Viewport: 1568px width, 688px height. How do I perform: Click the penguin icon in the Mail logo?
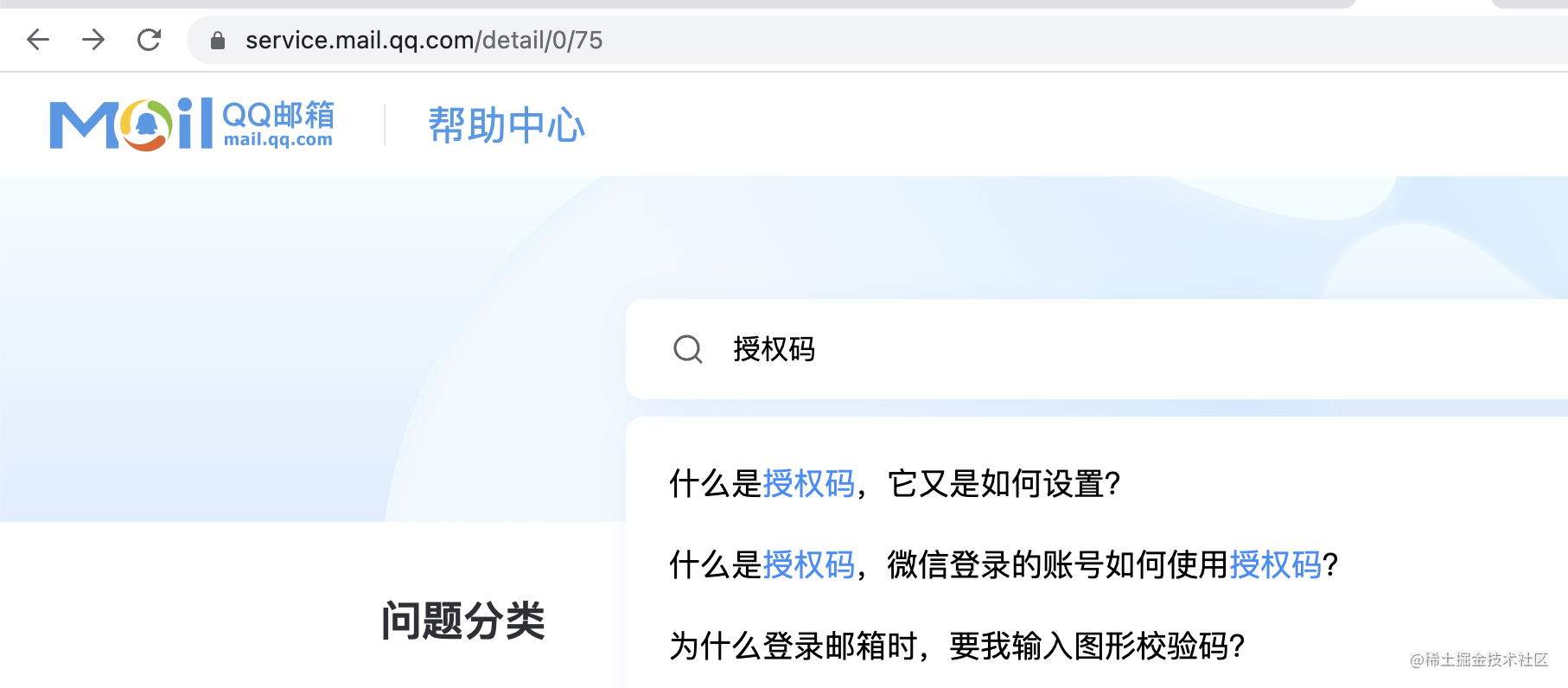coord(147,124)
